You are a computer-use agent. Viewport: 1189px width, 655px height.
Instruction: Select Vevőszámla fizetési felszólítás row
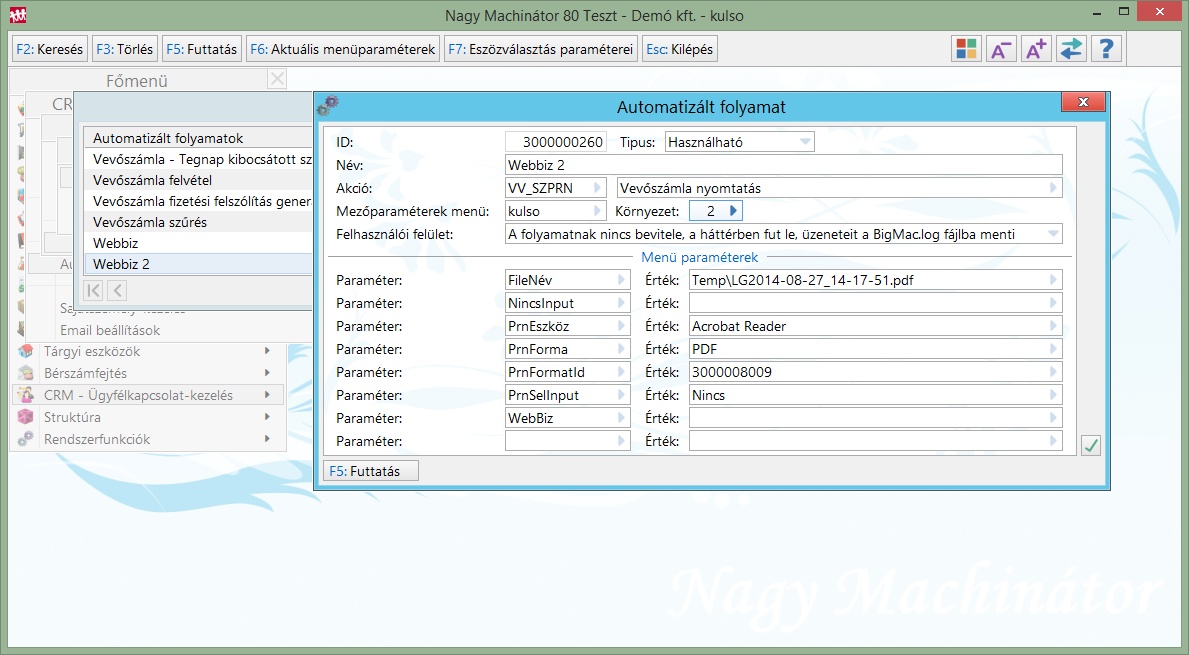point(199,201)
